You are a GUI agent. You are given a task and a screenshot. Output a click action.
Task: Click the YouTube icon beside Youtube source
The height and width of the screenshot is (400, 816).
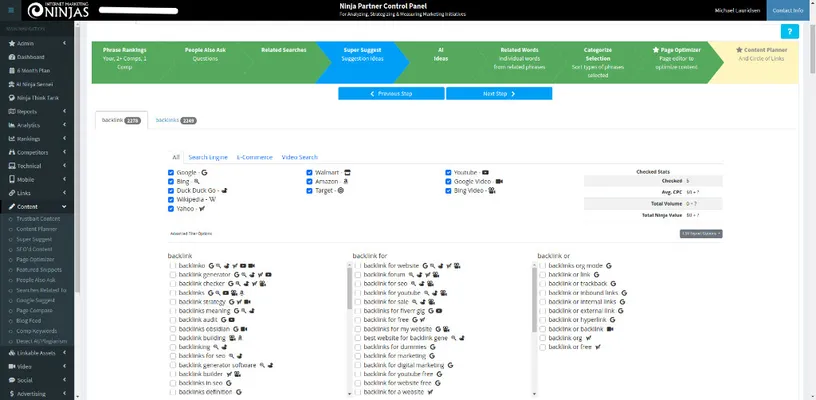(x=485, y=172)
